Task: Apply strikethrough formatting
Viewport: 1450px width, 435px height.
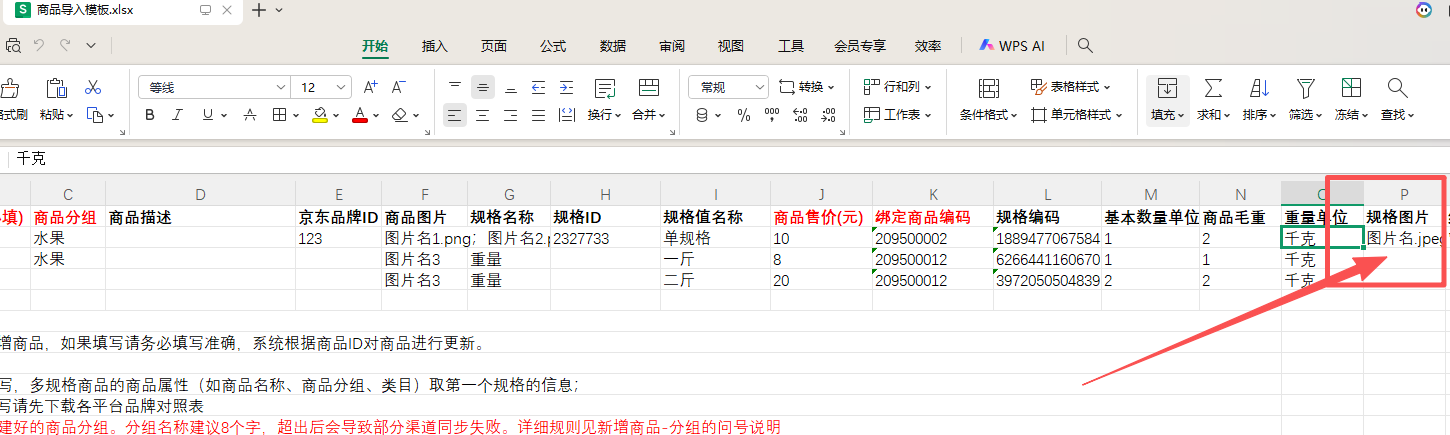Action: (x=249, y=115)
